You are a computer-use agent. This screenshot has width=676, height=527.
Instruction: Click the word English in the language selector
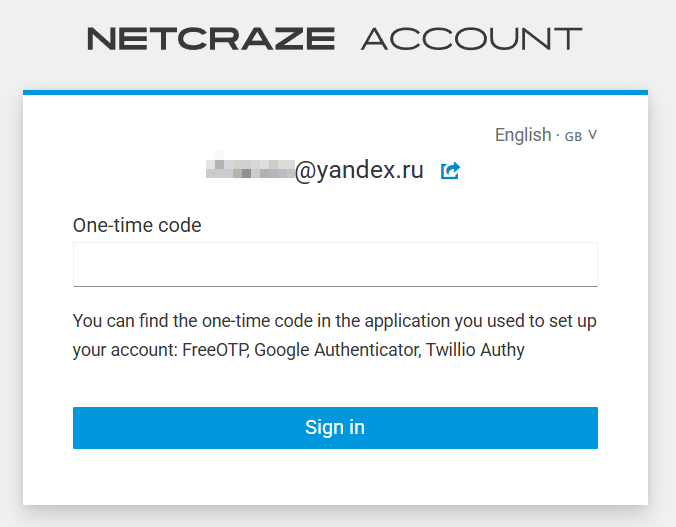point(523,135)
